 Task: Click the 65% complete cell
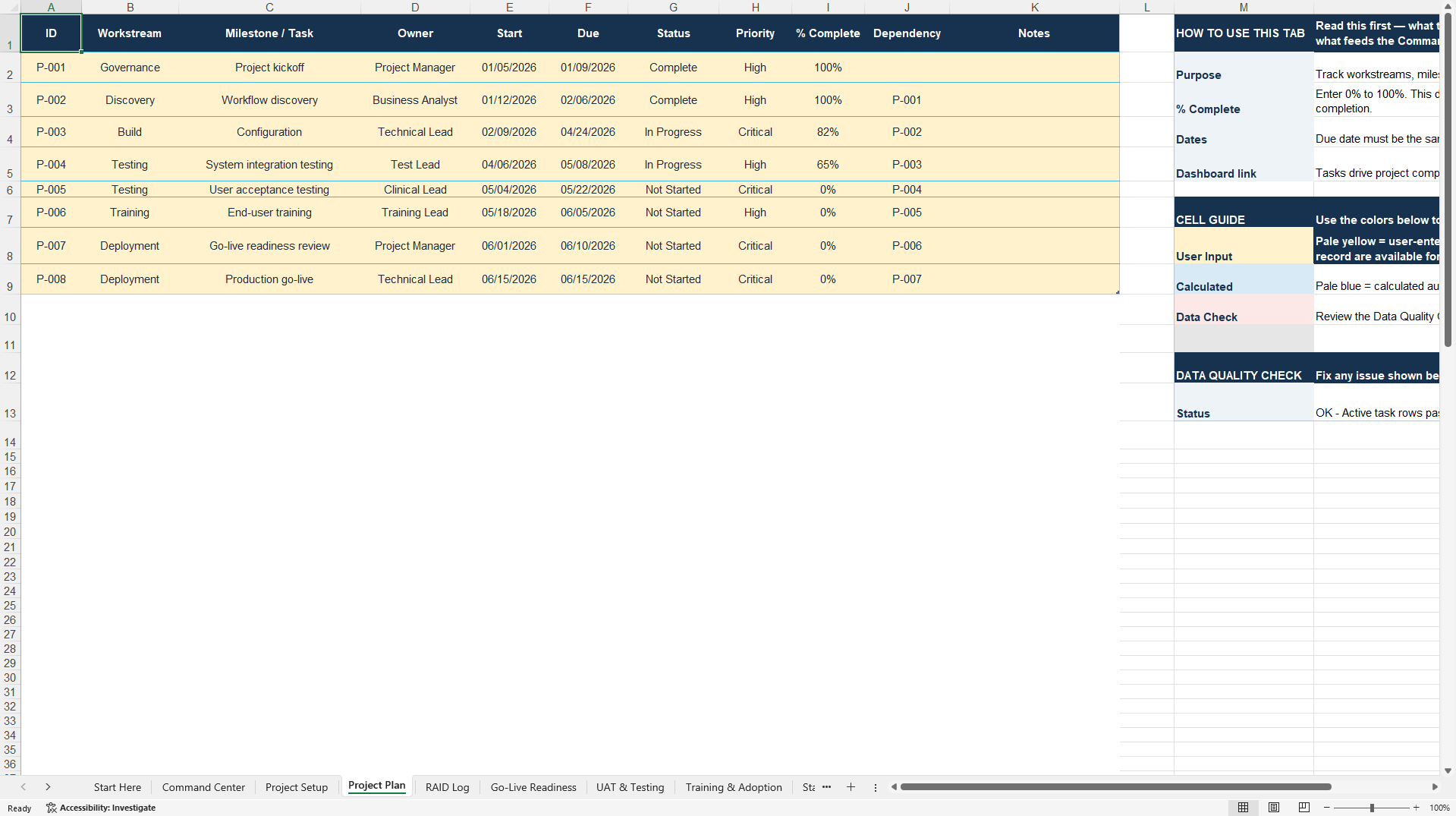click(x=828, y=164)
